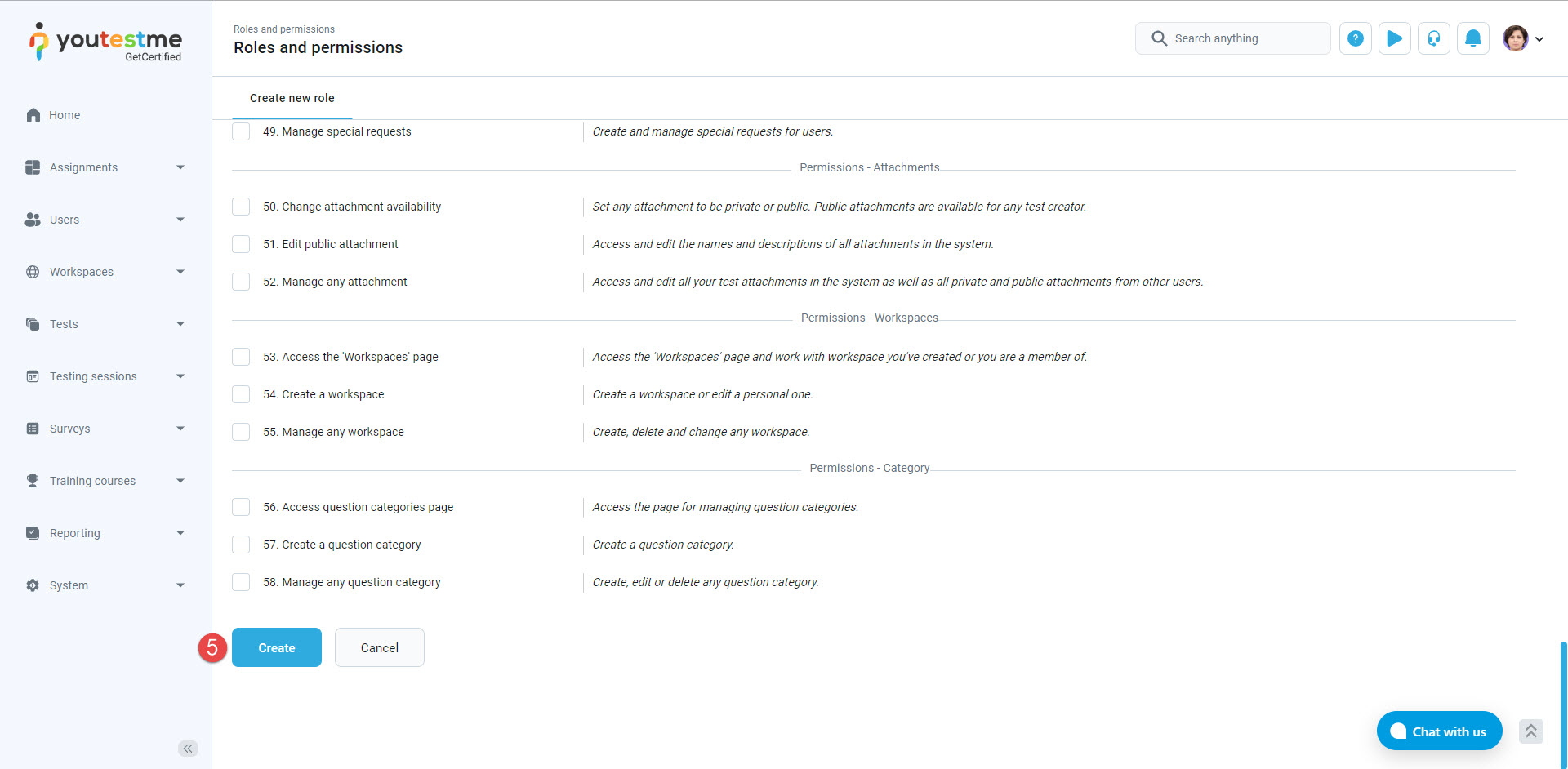Open the user profile avatar dropdown
This screenshot has width=1568, height=769.
click(1523, 38)
